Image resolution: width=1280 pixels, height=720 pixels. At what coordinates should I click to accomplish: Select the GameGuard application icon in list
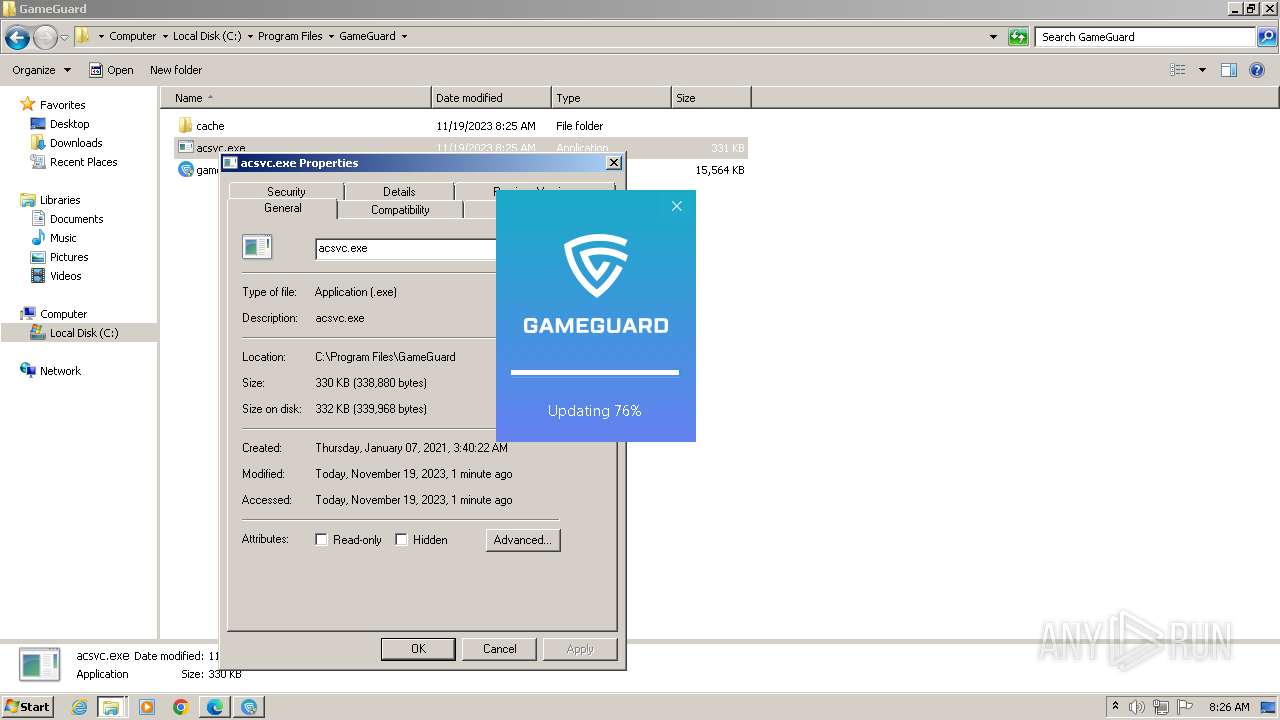tap(185, 170)
